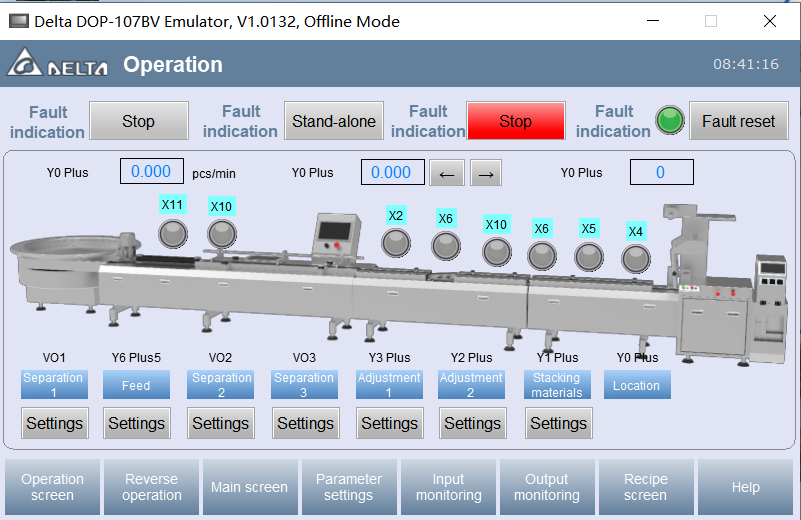Close the DOP-107BV Emulator window
This screenshot has height=520, width=801.
(770, 21)
